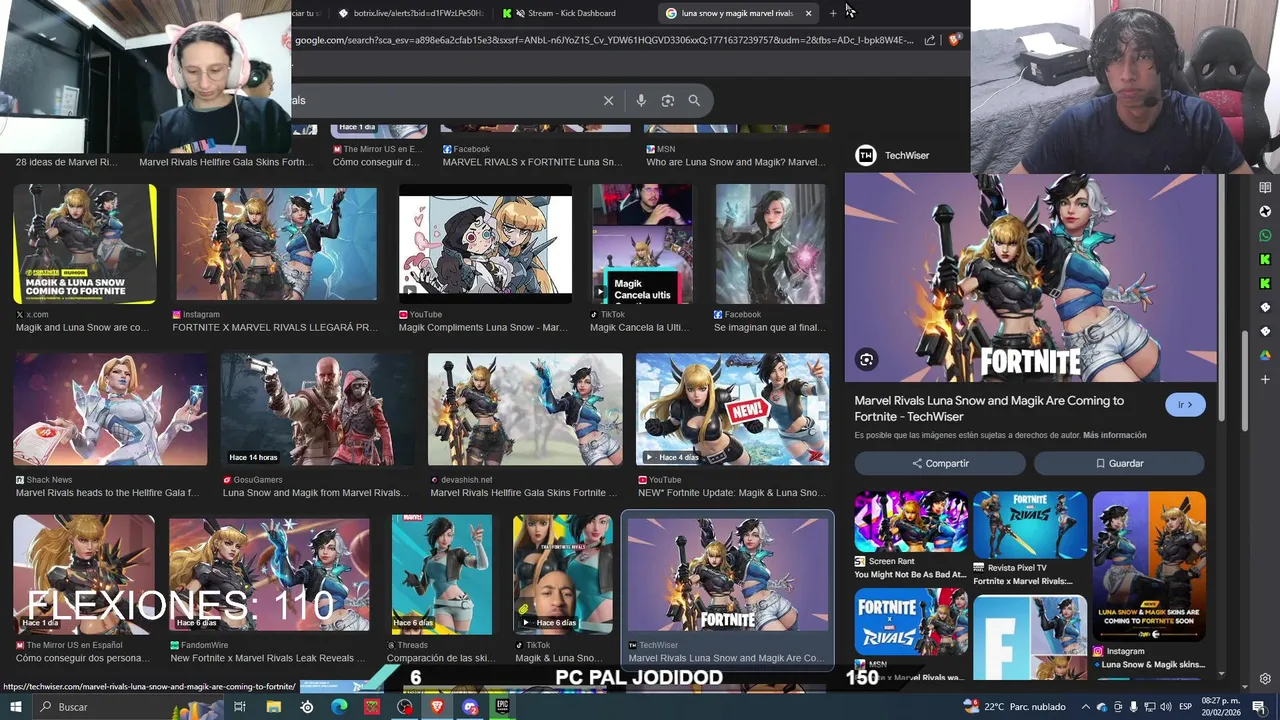The height and width of the screenshot is (720, 1280).
Task: Switch to botrix.live alerts tab
Action: pyautogui.click(x=411, y=13)
